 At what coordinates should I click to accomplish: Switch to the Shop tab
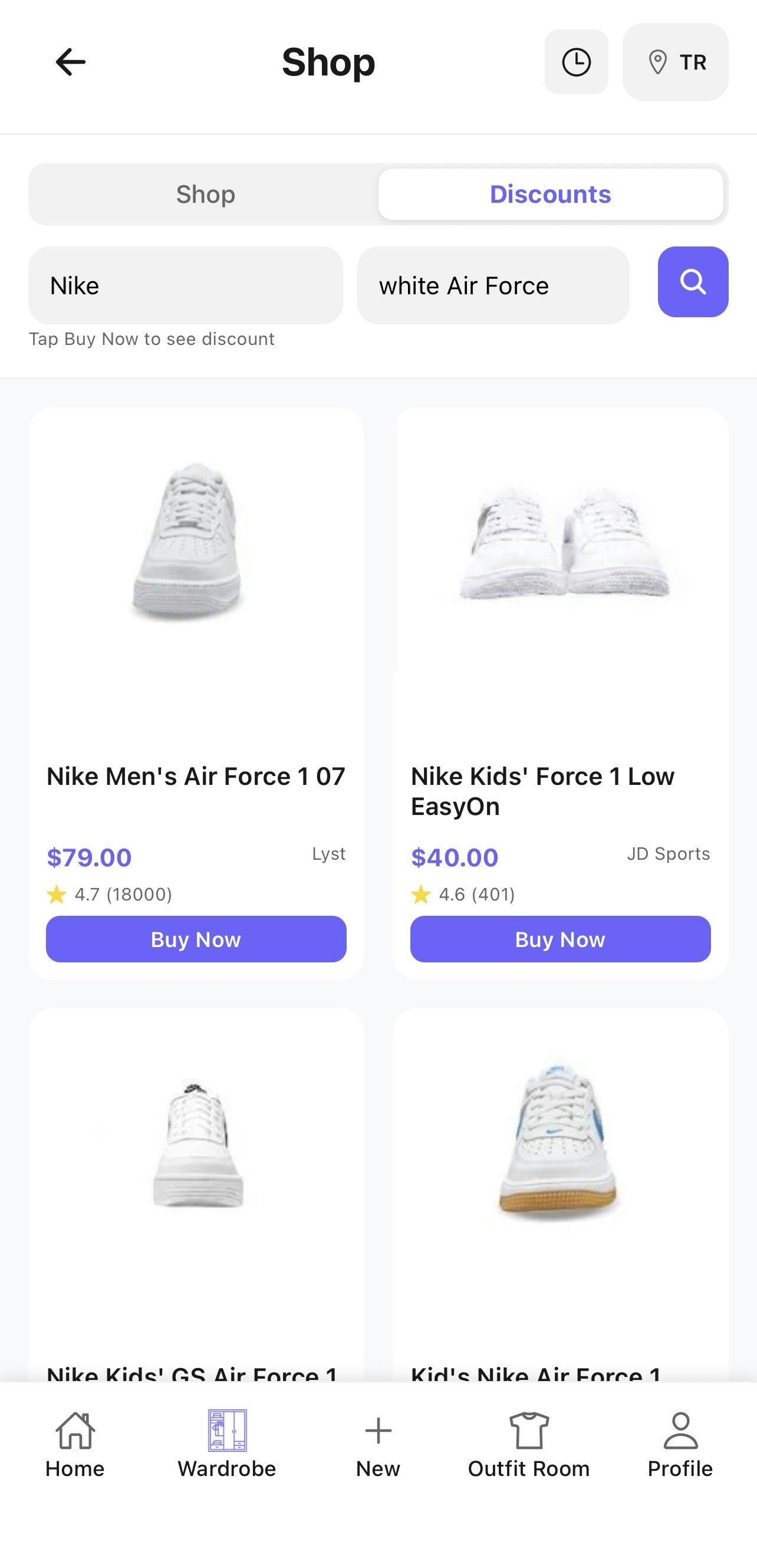[x=205, y=194]
